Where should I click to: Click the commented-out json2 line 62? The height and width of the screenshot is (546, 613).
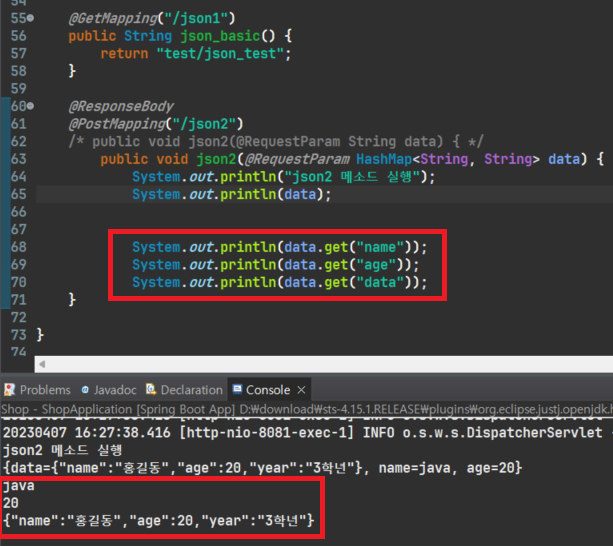point(276,141)
